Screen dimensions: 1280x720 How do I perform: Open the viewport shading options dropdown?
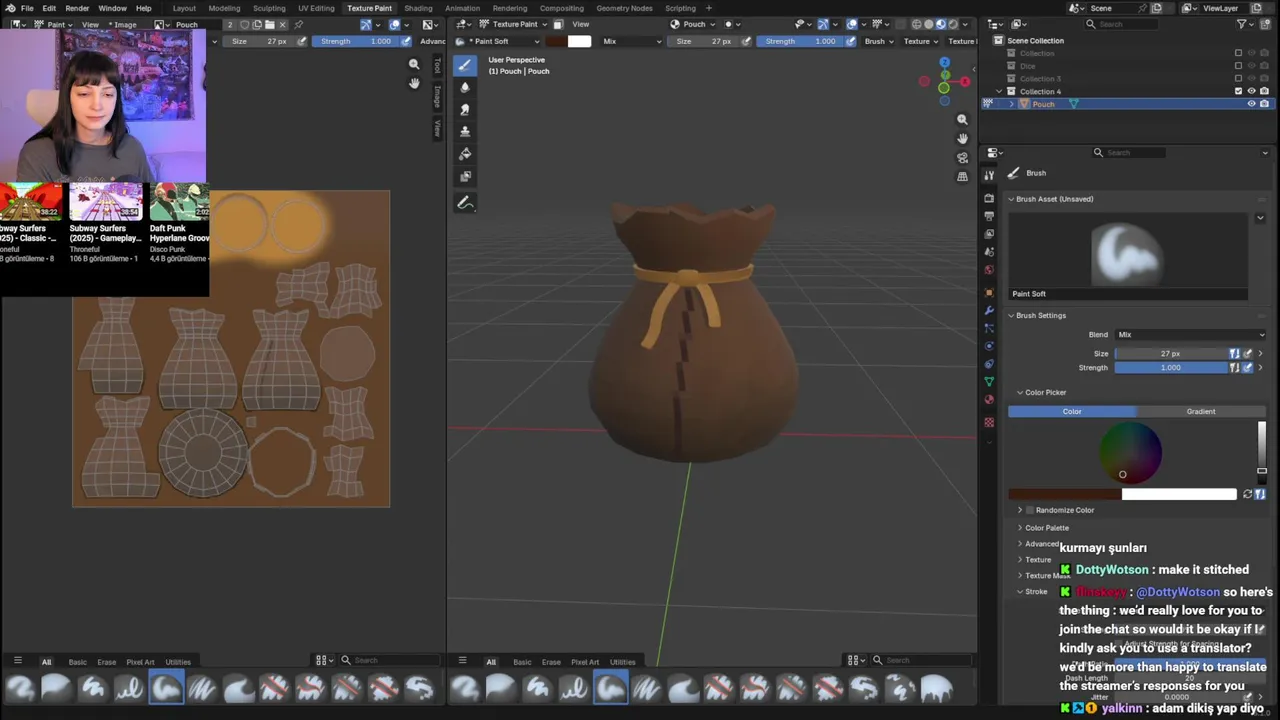(967, 24)
